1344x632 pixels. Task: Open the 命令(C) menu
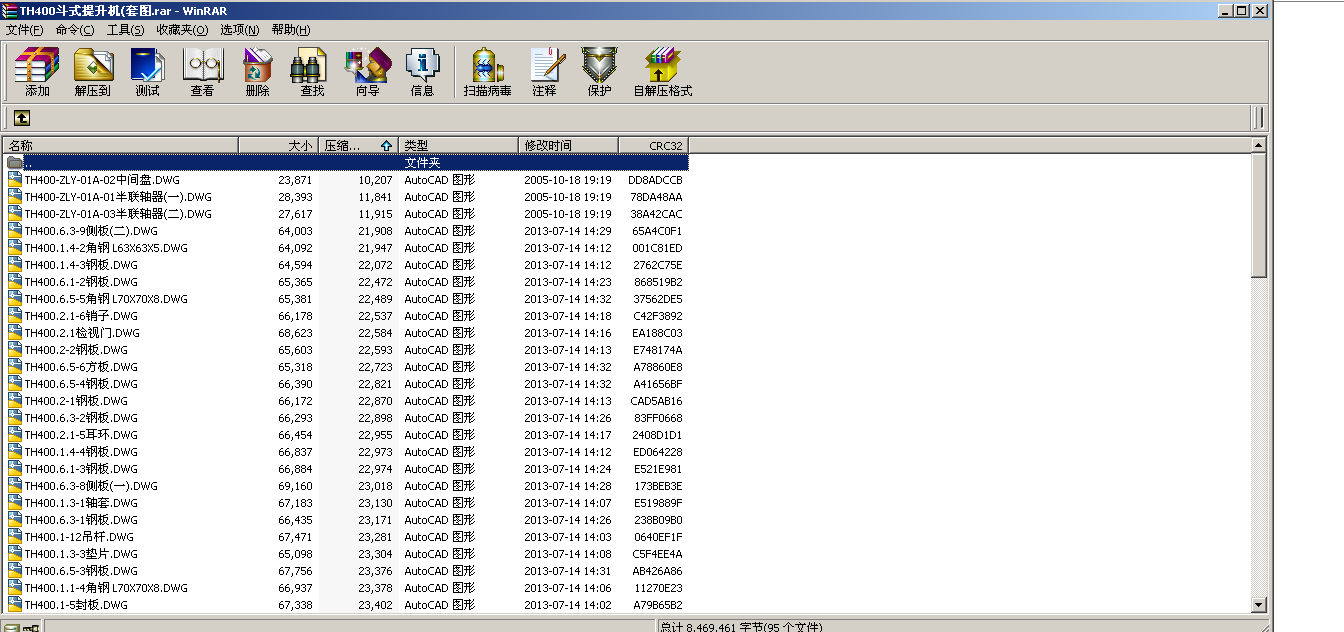pos(75,30)
